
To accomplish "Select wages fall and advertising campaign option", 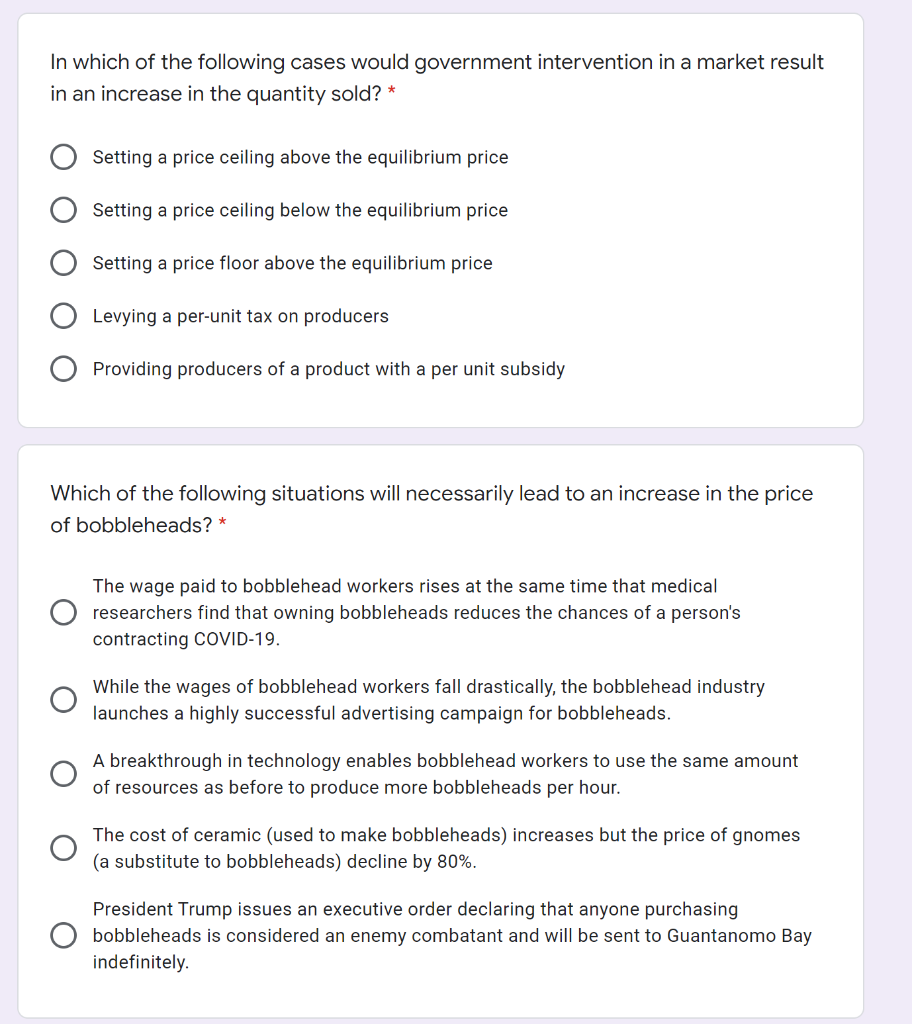I will pyautogui.click(x=63, y=700).
